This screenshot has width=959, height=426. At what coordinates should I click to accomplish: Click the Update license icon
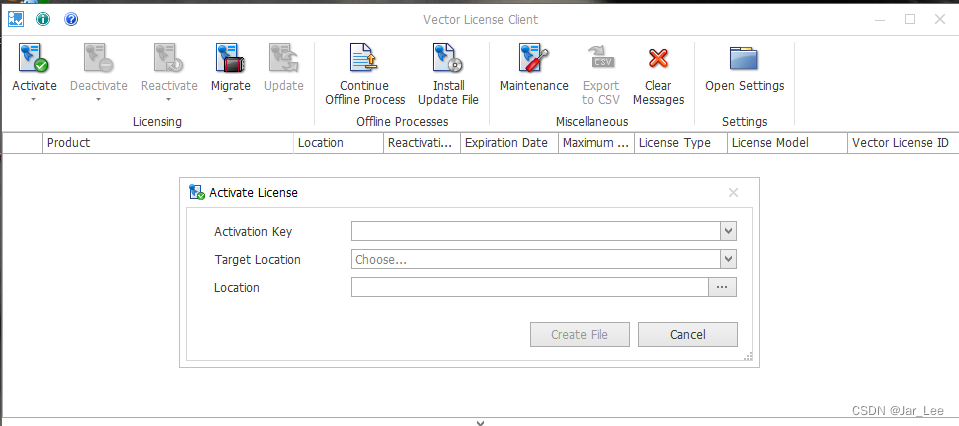coord(283,58)
